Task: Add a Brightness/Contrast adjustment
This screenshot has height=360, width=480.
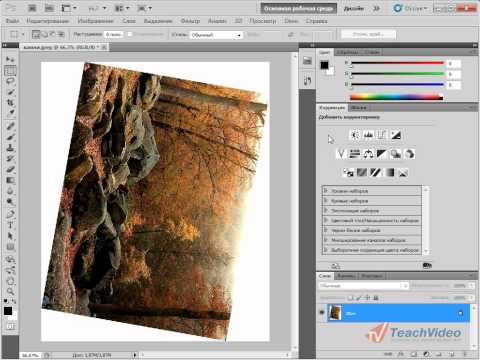Action: point(355,135)
